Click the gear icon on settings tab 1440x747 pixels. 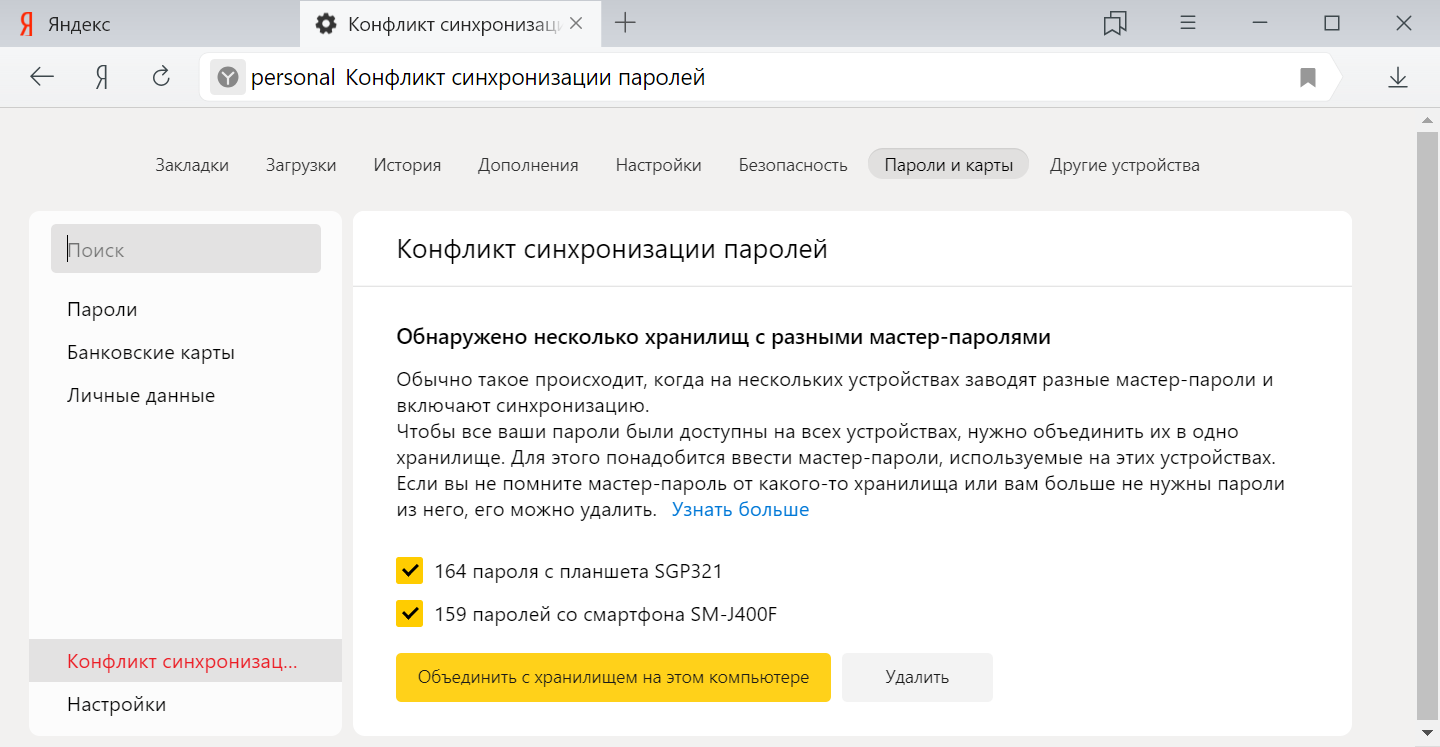[x=325, y=24]
